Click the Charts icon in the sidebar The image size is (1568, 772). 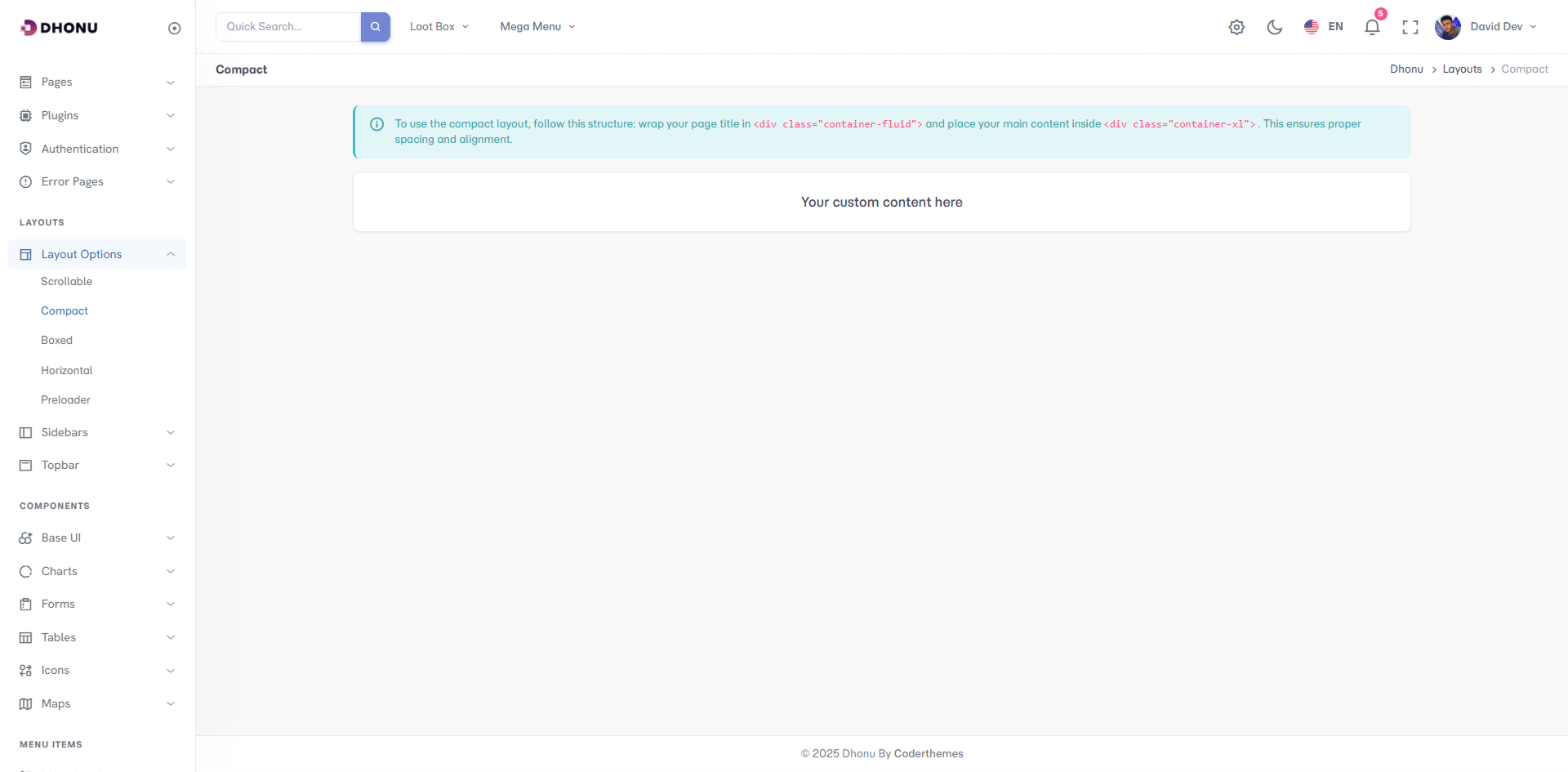tap(26, 572)
